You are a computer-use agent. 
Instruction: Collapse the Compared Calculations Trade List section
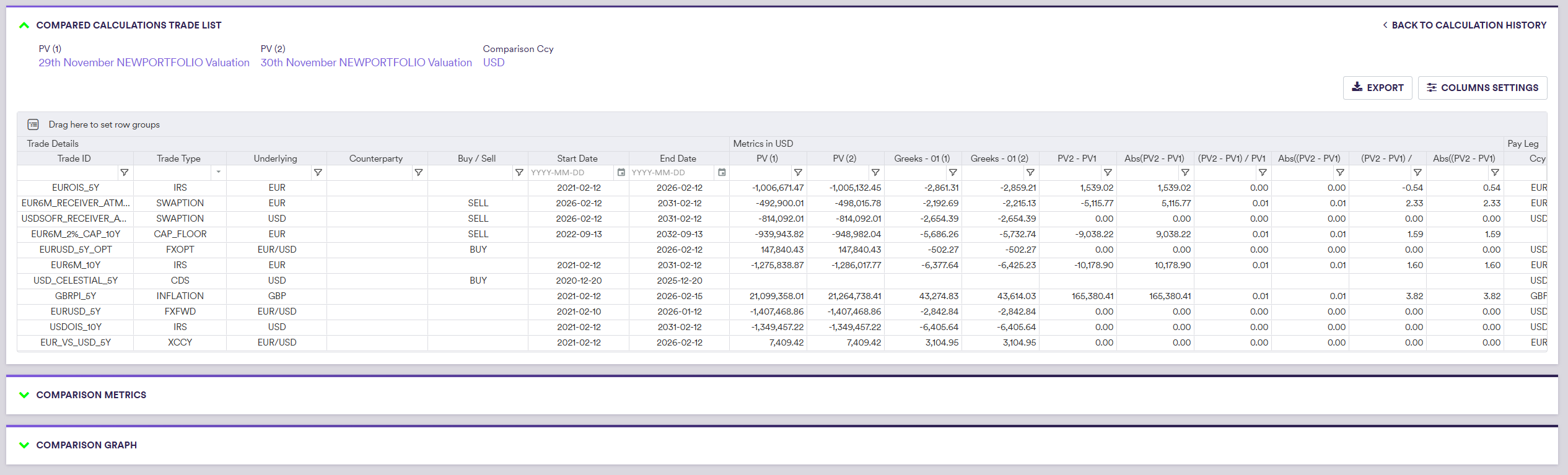pyautogui.click(x=24, y=25)
